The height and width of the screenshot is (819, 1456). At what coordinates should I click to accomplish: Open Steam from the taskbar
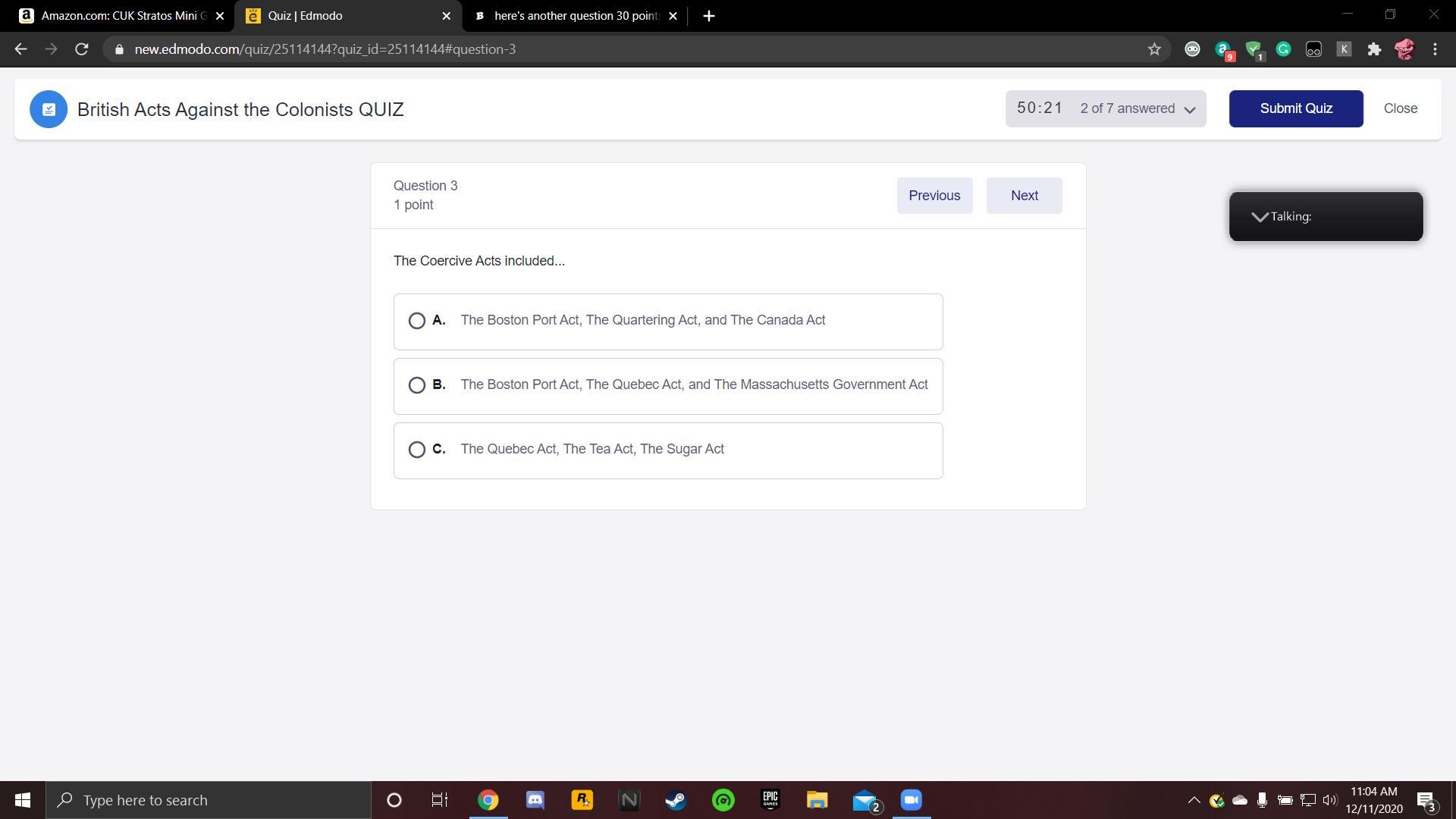click(676, 800)
